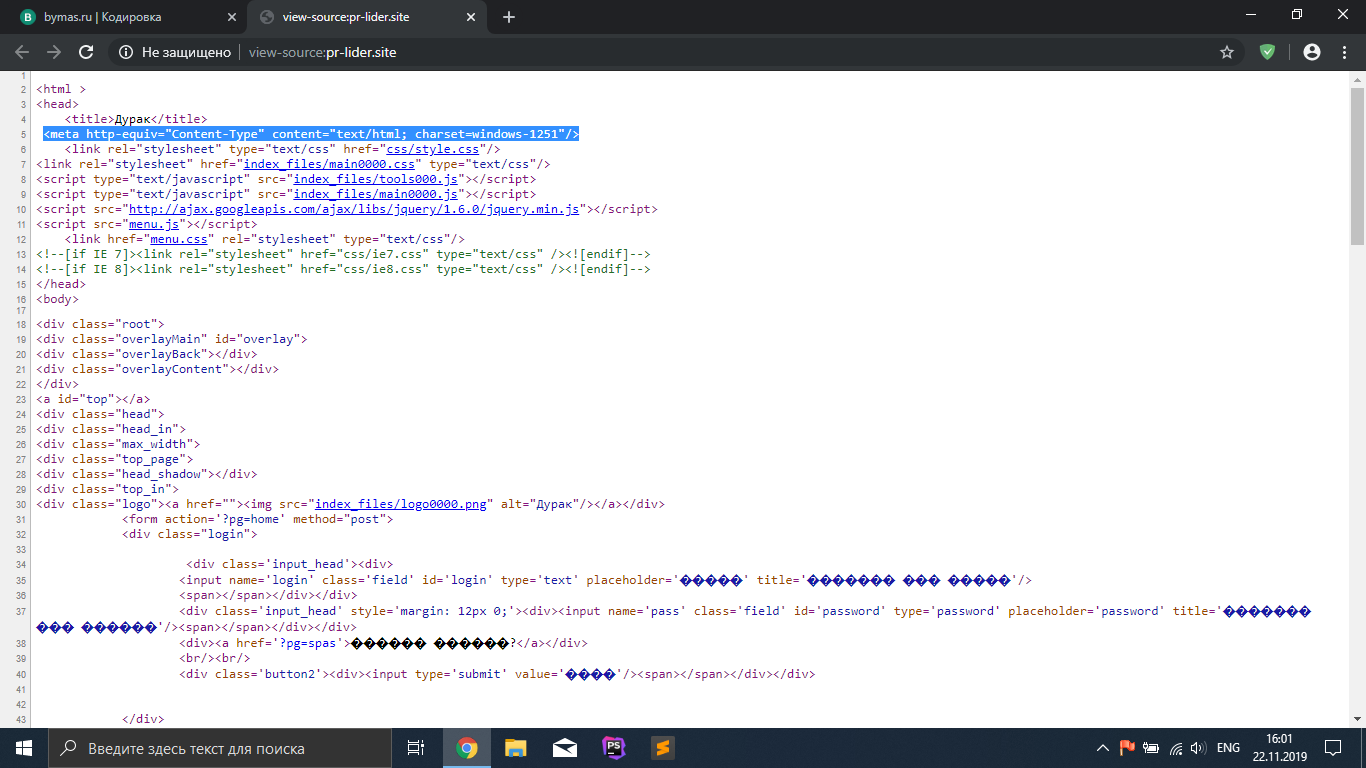Click the Not Secure site info icon

coord(126,52)
